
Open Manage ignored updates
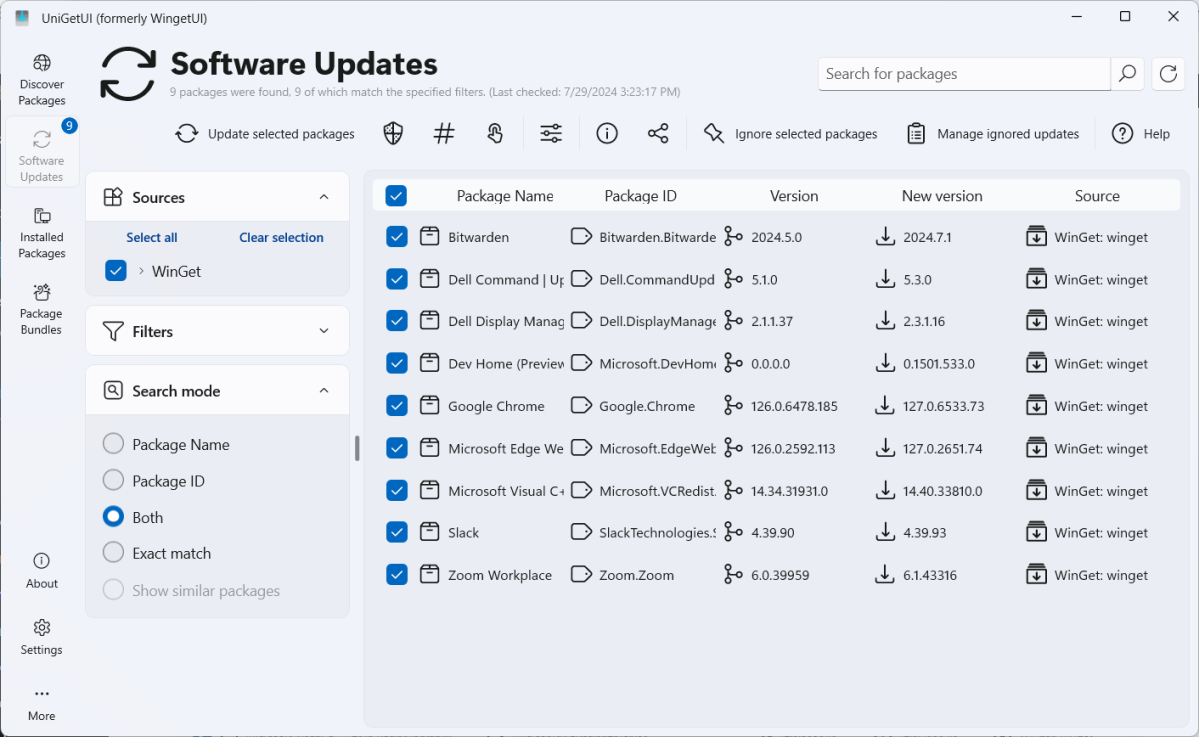click(x=992, y=134)
